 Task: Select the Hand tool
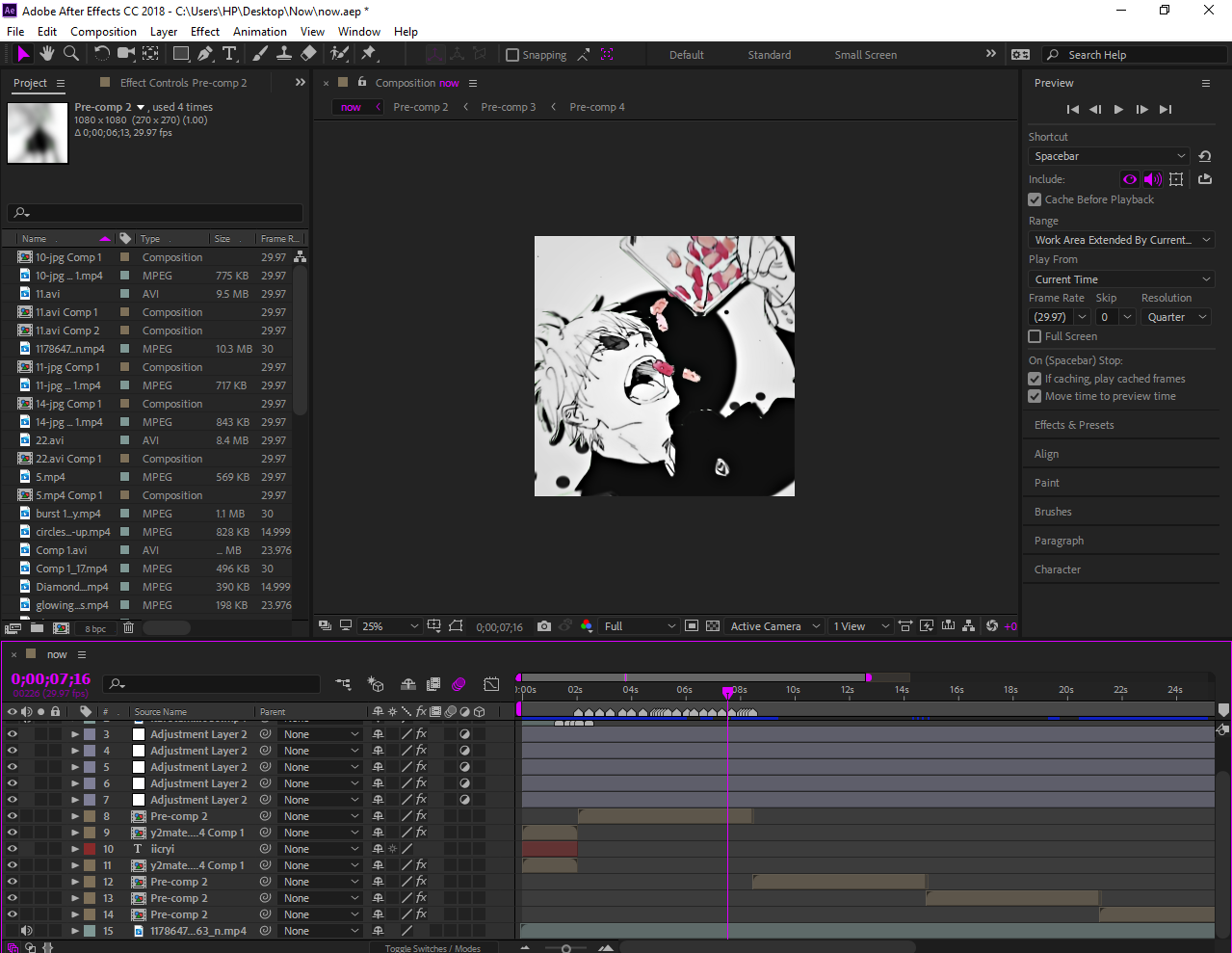click(x=47, y=54)
